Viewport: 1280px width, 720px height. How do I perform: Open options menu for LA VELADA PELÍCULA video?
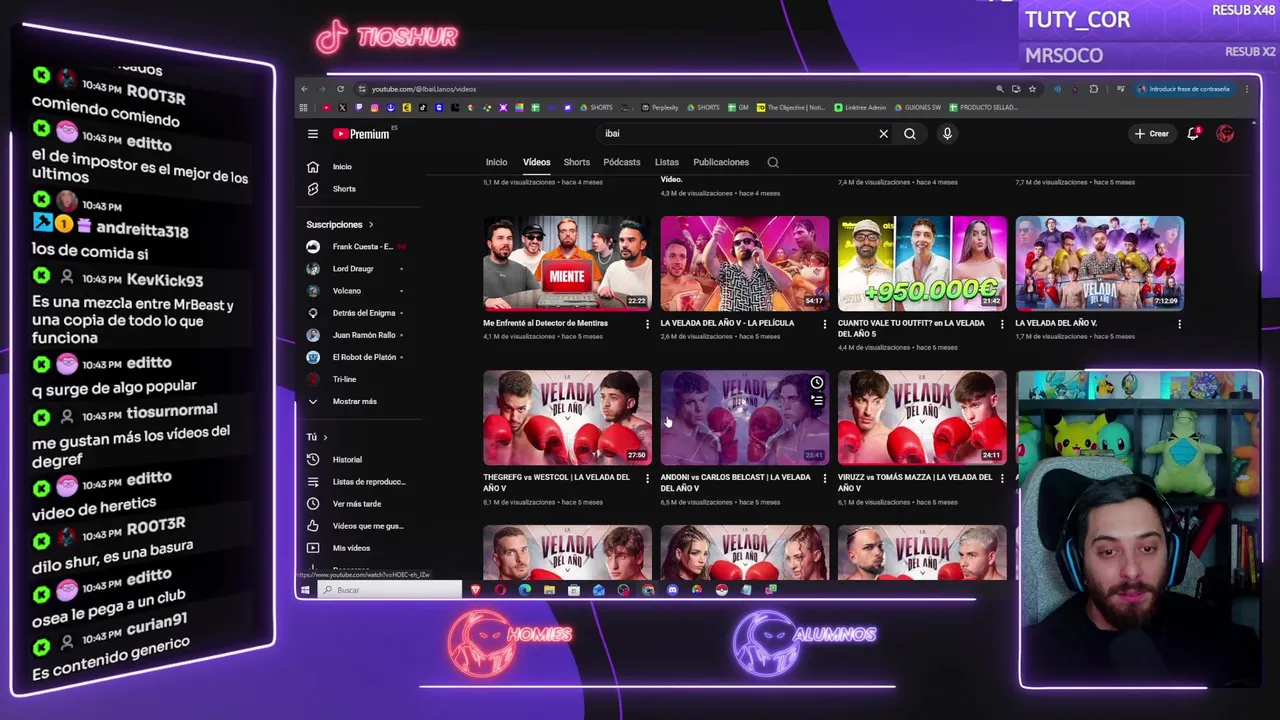[825, 324]
